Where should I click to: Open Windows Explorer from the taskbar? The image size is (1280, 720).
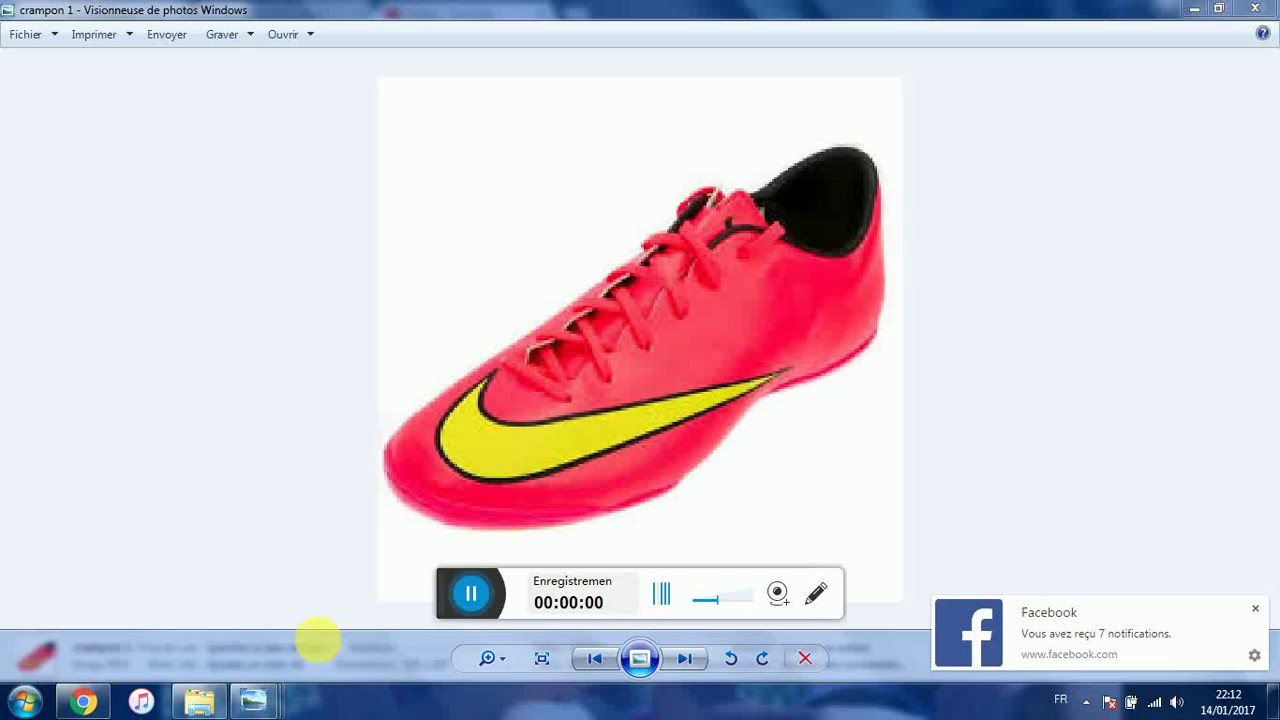[199, 702]
